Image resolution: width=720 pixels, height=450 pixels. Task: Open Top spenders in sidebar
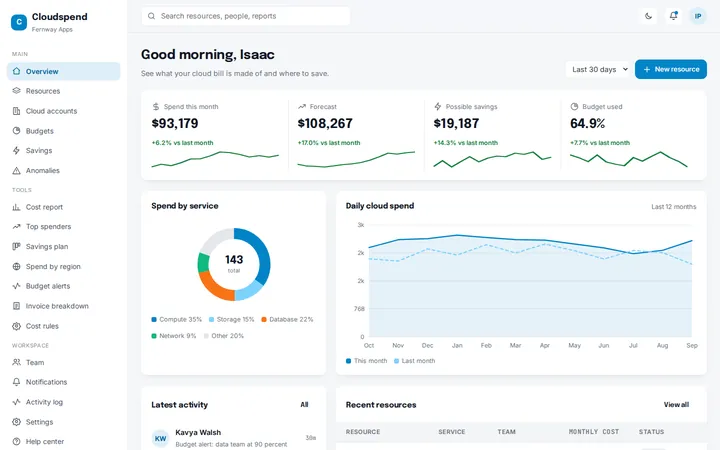tap(63, 226)
